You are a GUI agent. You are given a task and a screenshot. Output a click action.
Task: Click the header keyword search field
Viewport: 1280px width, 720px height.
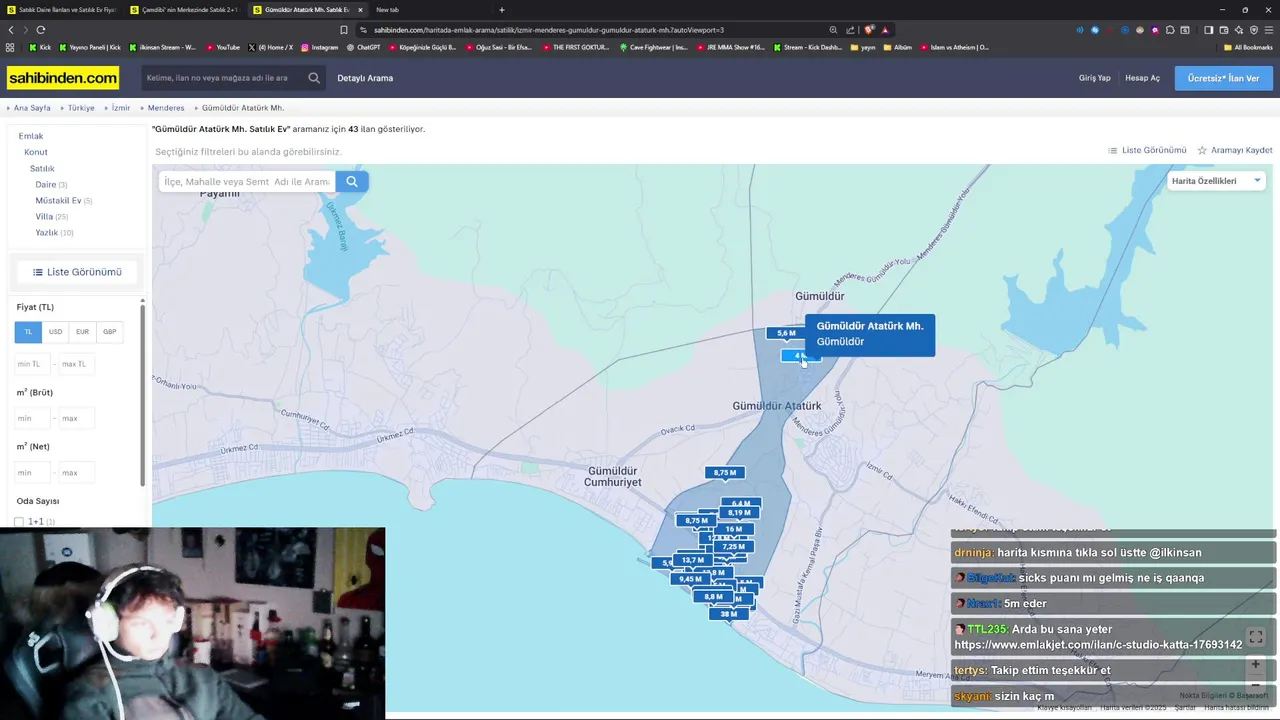(225, 78)
